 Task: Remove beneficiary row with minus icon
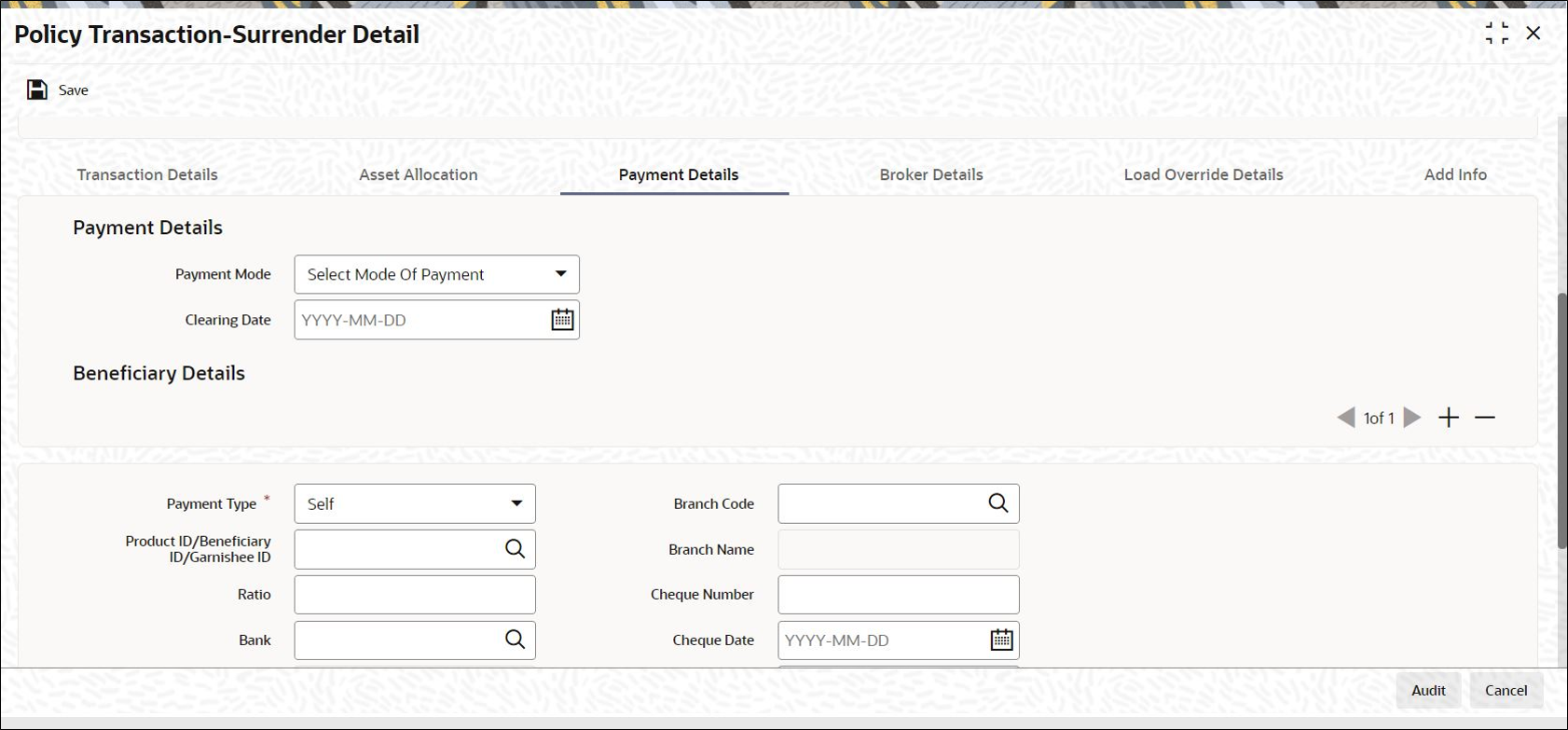click(1485, 418)
